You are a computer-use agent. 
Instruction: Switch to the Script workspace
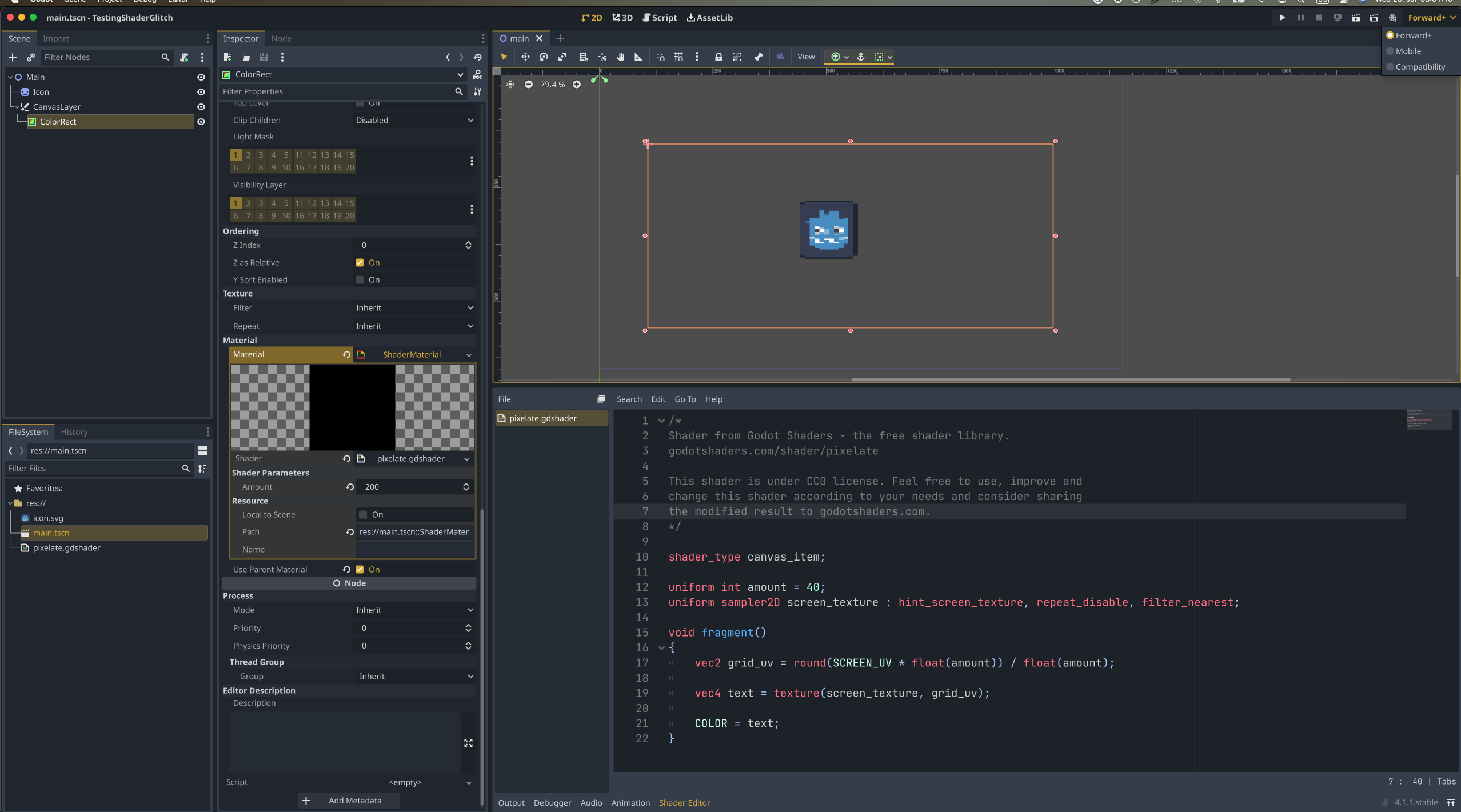click(660, 18)
